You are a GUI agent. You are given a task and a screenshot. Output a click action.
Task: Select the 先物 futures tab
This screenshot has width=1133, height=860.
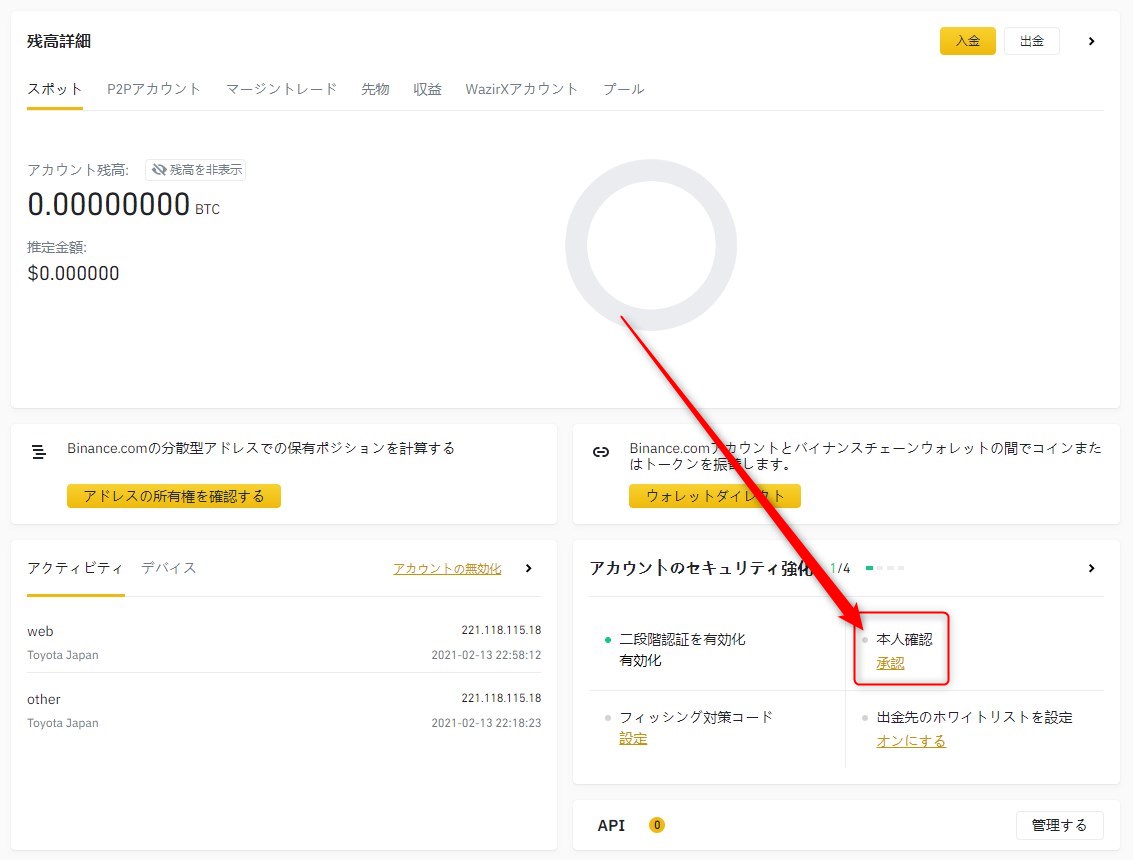[x=375, y=89]
